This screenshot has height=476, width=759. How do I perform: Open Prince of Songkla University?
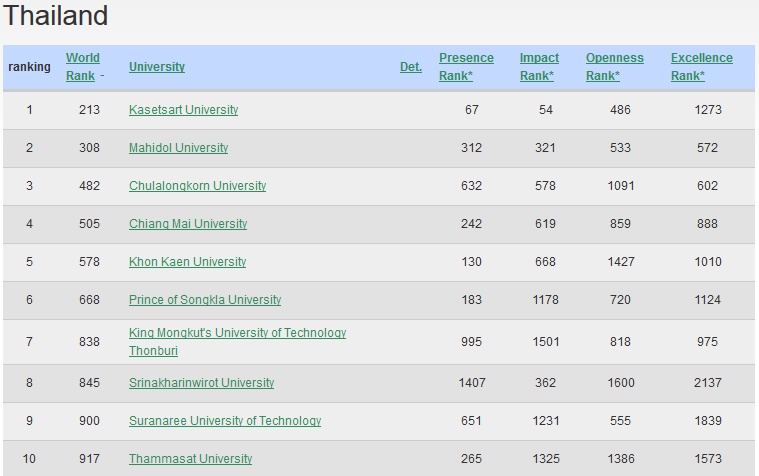[205, 300]
